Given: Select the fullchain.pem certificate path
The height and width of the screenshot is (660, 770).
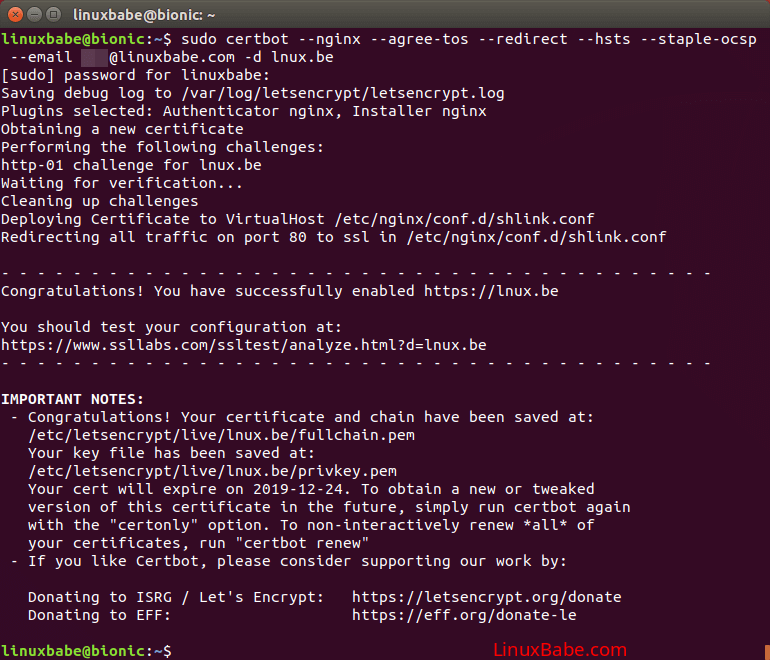Looking at the screenshot, I should point(221,435).
